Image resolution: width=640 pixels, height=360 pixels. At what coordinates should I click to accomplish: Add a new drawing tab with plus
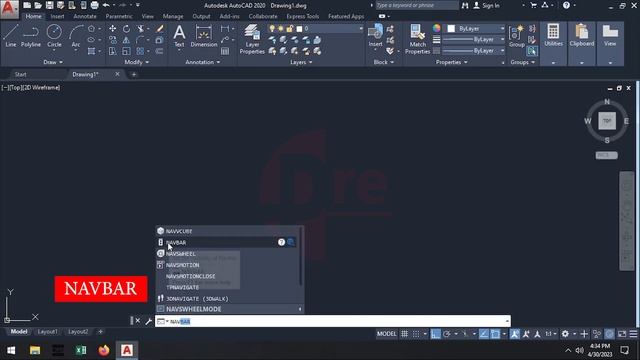tap(134, 74)
